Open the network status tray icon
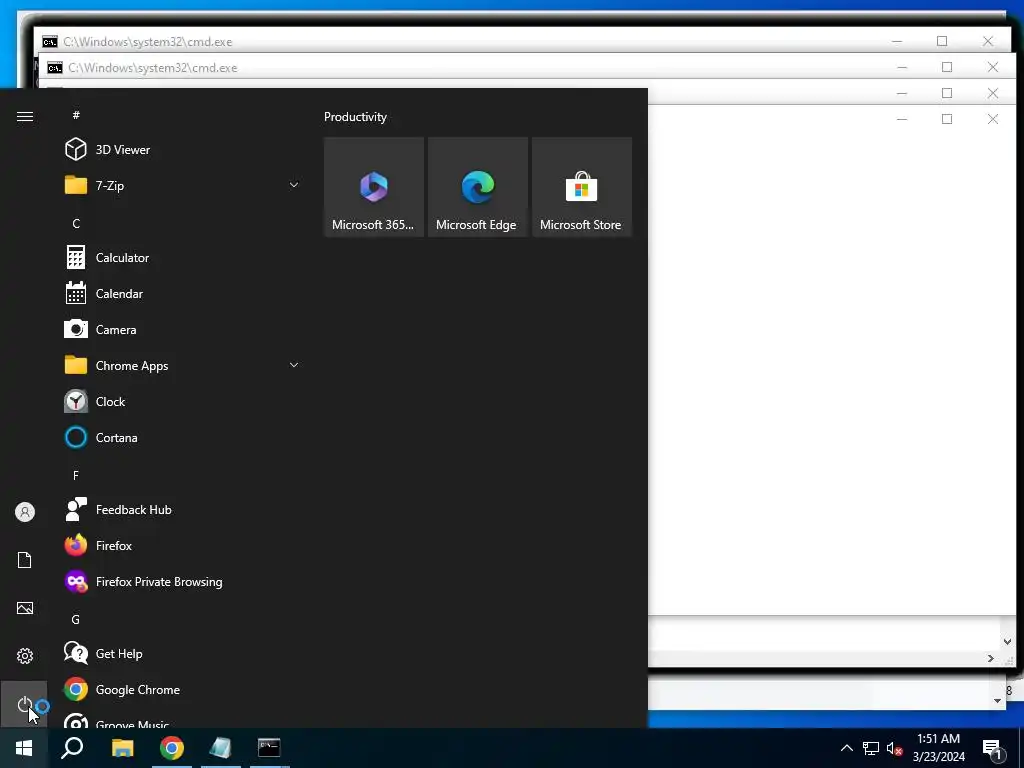Image resolution: width=1024 pixels, height=768 pixels. coord(871,748)
